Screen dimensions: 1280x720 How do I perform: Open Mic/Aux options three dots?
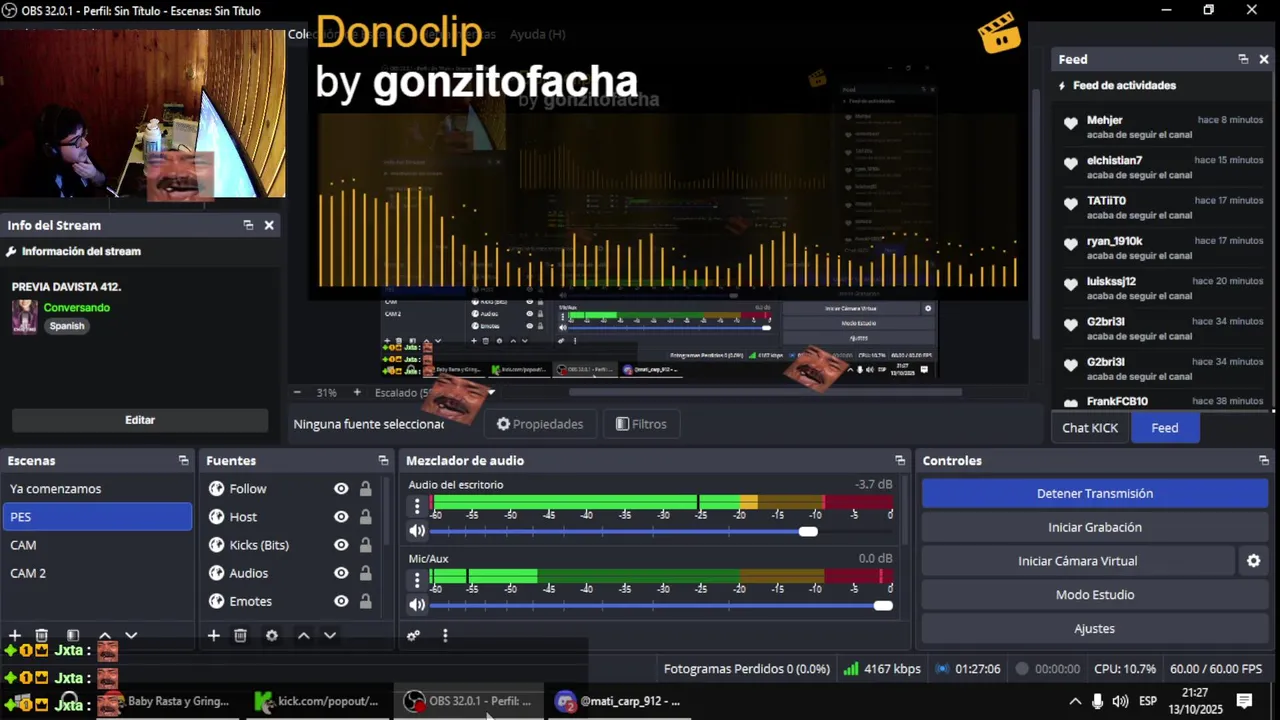(x=417, y=580)
